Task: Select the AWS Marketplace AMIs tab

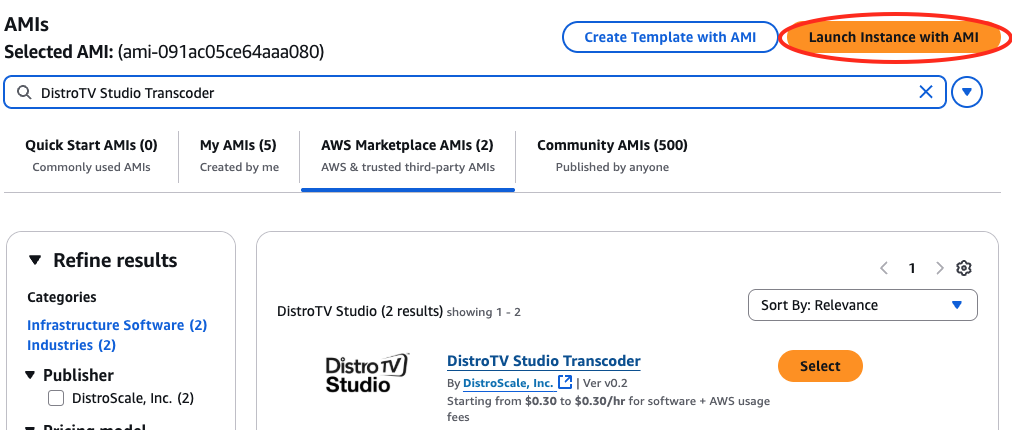Action: point(407,155)
